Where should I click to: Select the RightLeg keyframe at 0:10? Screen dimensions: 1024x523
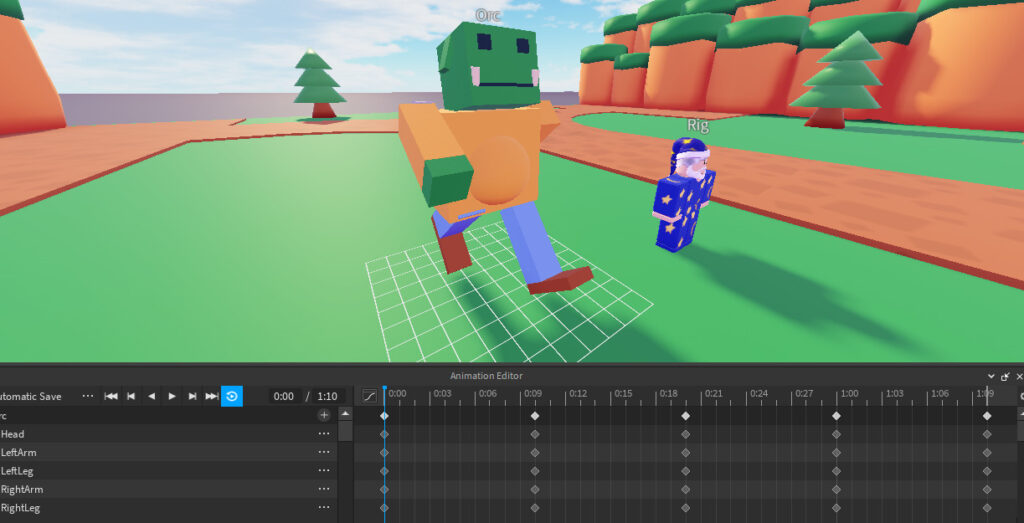click(535, 508)
